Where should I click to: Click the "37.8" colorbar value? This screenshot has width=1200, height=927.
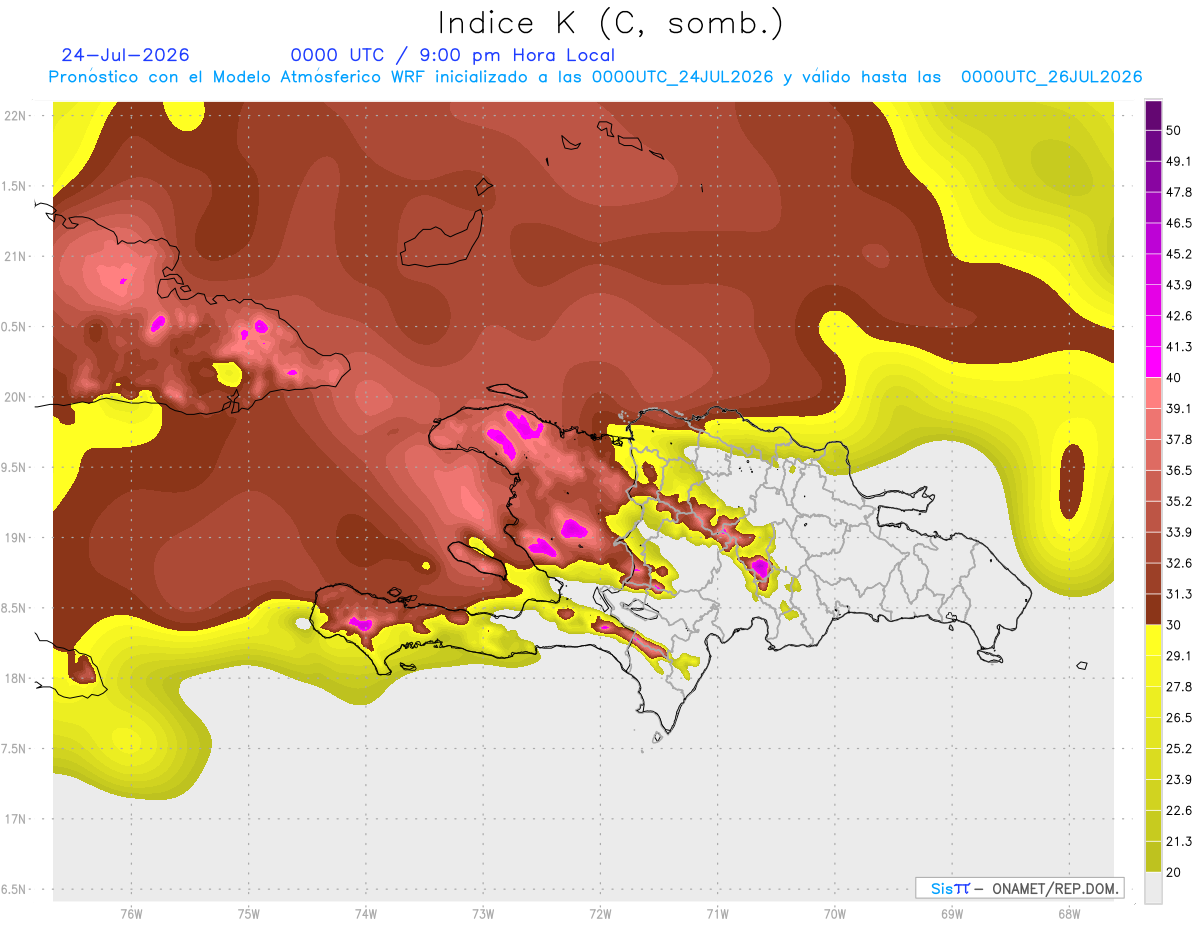coord(1178,439)
